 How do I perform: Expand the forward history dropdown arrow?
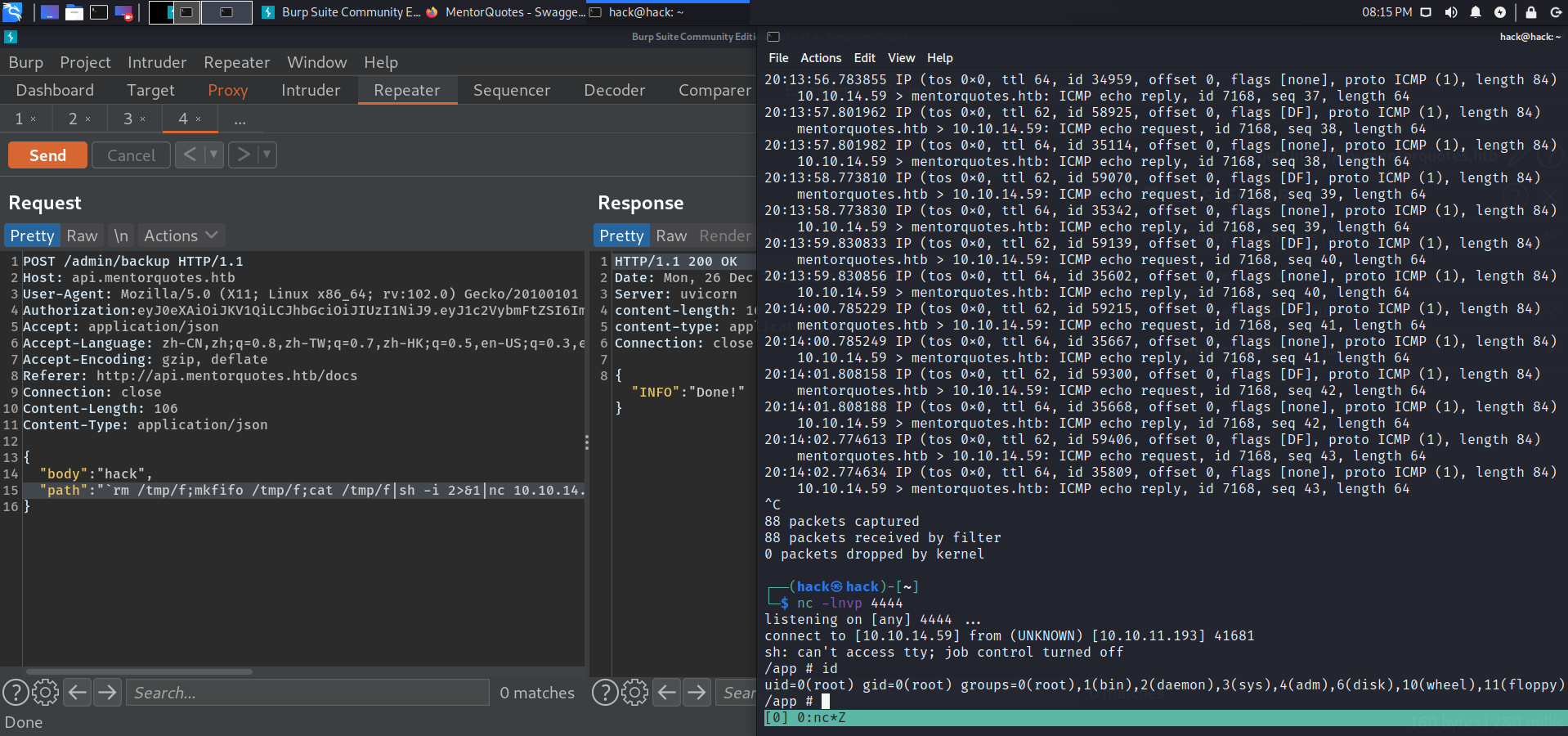[267, 155]
